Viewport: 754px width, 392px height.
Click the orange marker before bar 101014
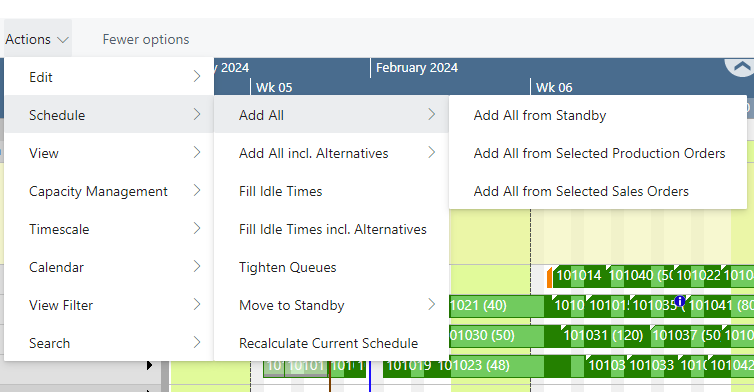click(x=549, y=278)
